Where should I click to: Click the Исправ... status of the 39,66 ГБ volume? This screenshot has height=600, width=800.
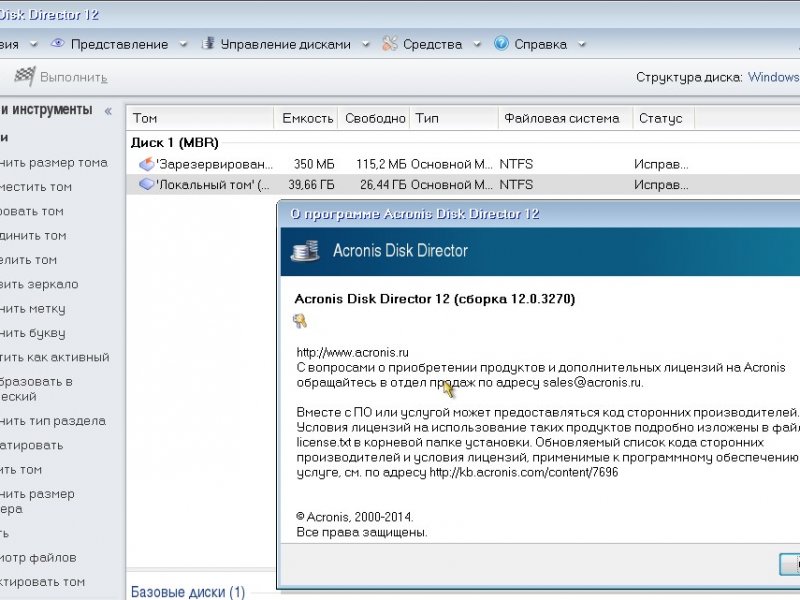661,185
